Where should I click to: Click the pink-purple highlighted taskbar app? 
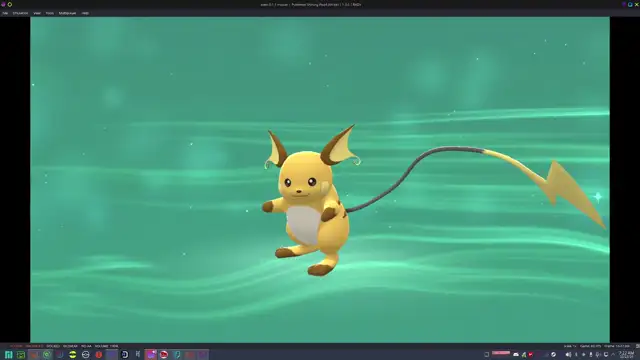click(x=151, y=355)
